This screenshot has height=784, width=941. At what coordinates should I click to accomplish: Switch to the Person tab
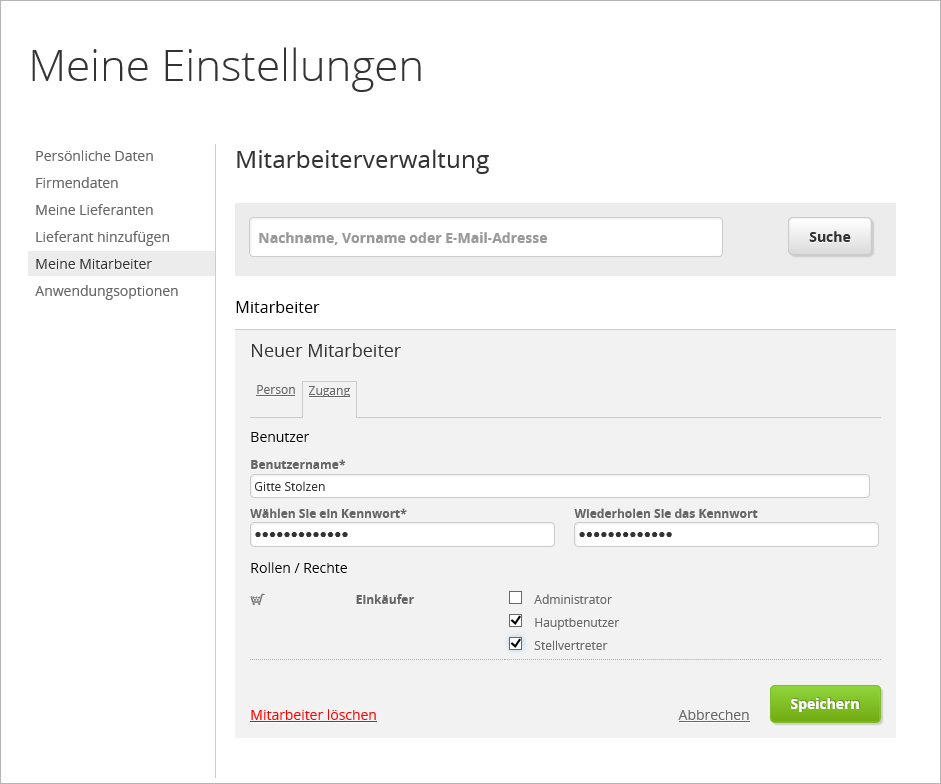275,390
